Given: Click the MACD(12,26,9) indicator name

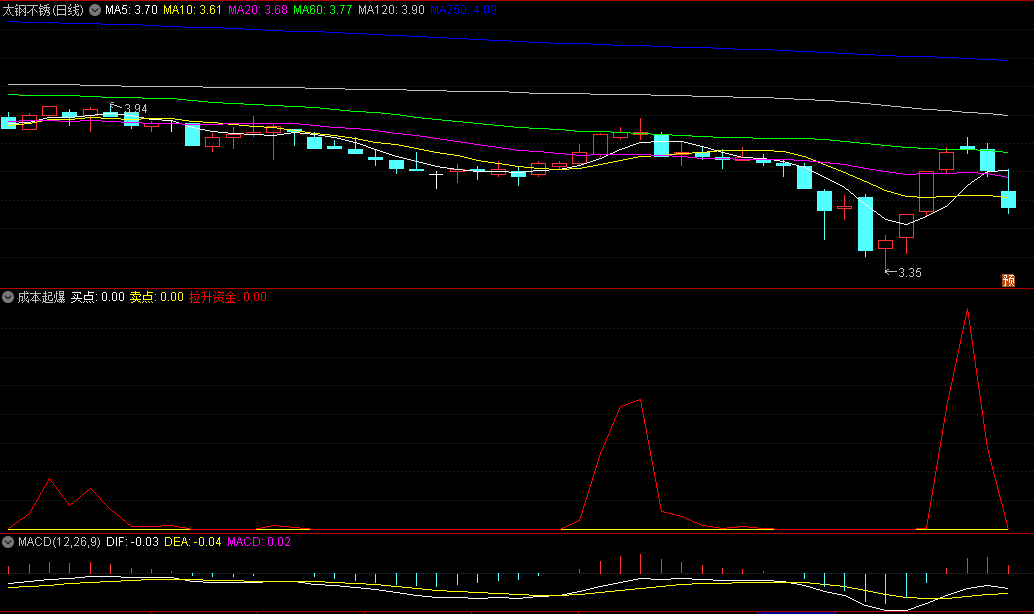Looking at the screenshot, I should (59, 542).
